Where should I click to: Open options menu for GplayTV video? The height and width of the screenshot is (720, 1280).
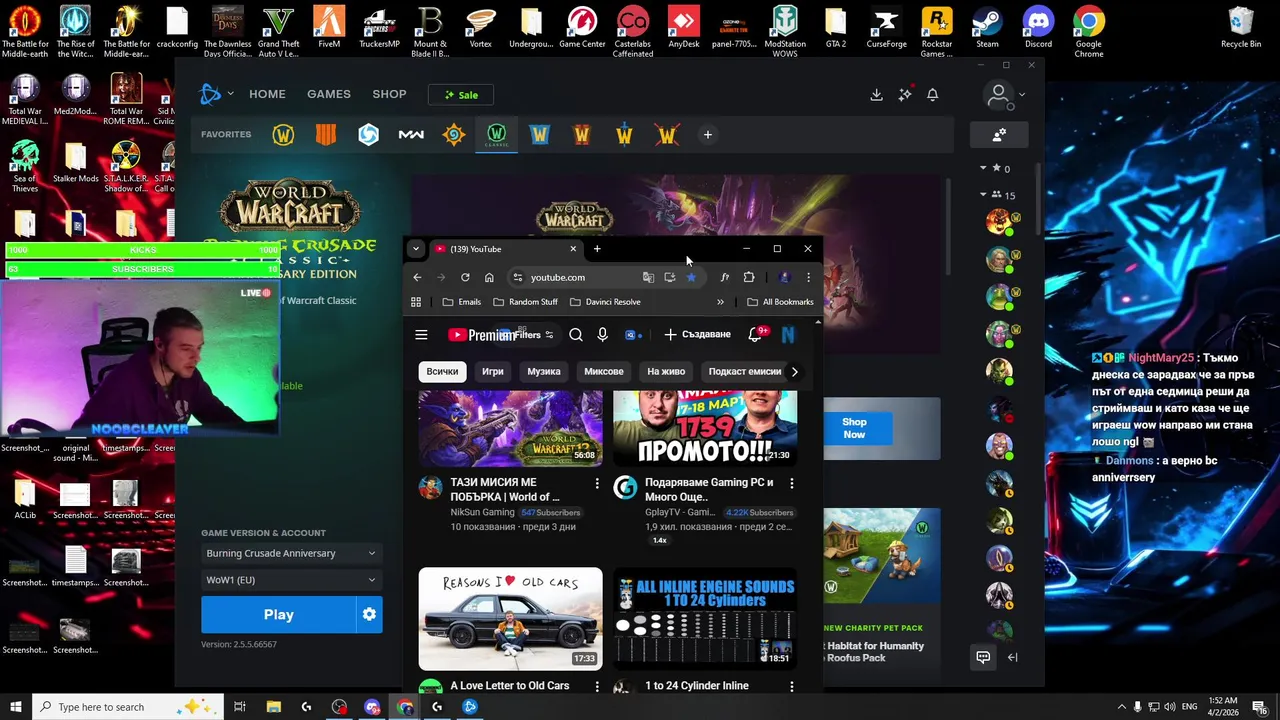[x=791, y=484]
